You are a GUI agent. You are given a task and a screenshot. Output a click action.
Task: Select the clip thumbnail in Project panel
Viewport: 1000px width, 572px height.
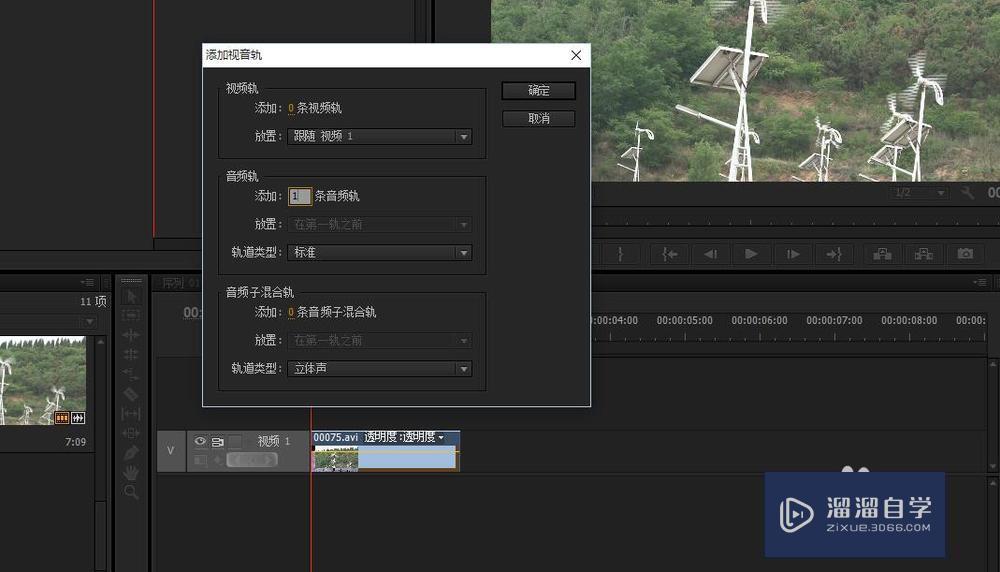point(43,381)
